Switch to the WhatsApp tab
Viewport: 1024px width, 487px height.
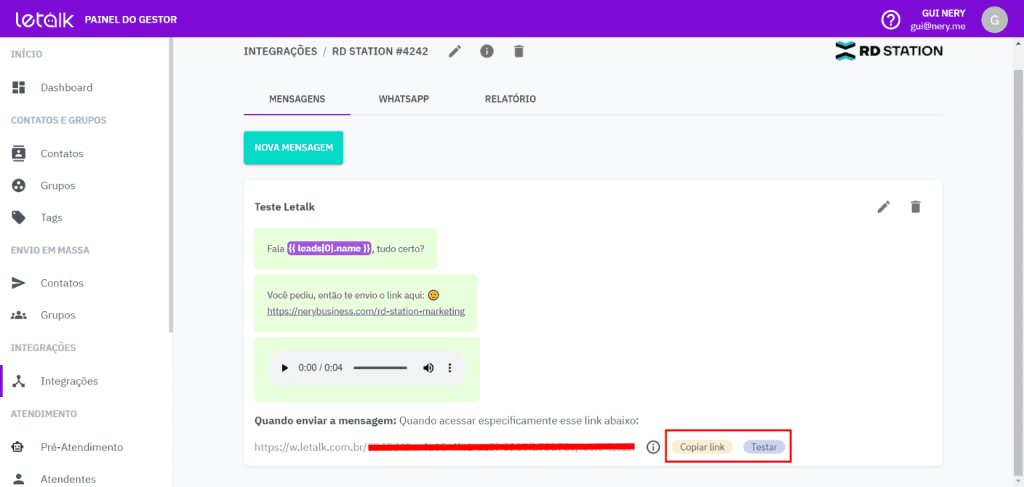[404, 99]
